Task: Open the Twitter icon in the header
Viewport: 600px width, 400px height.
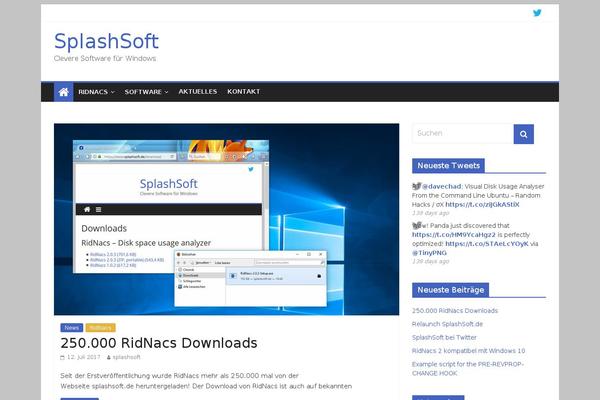Action: [537, 13]
